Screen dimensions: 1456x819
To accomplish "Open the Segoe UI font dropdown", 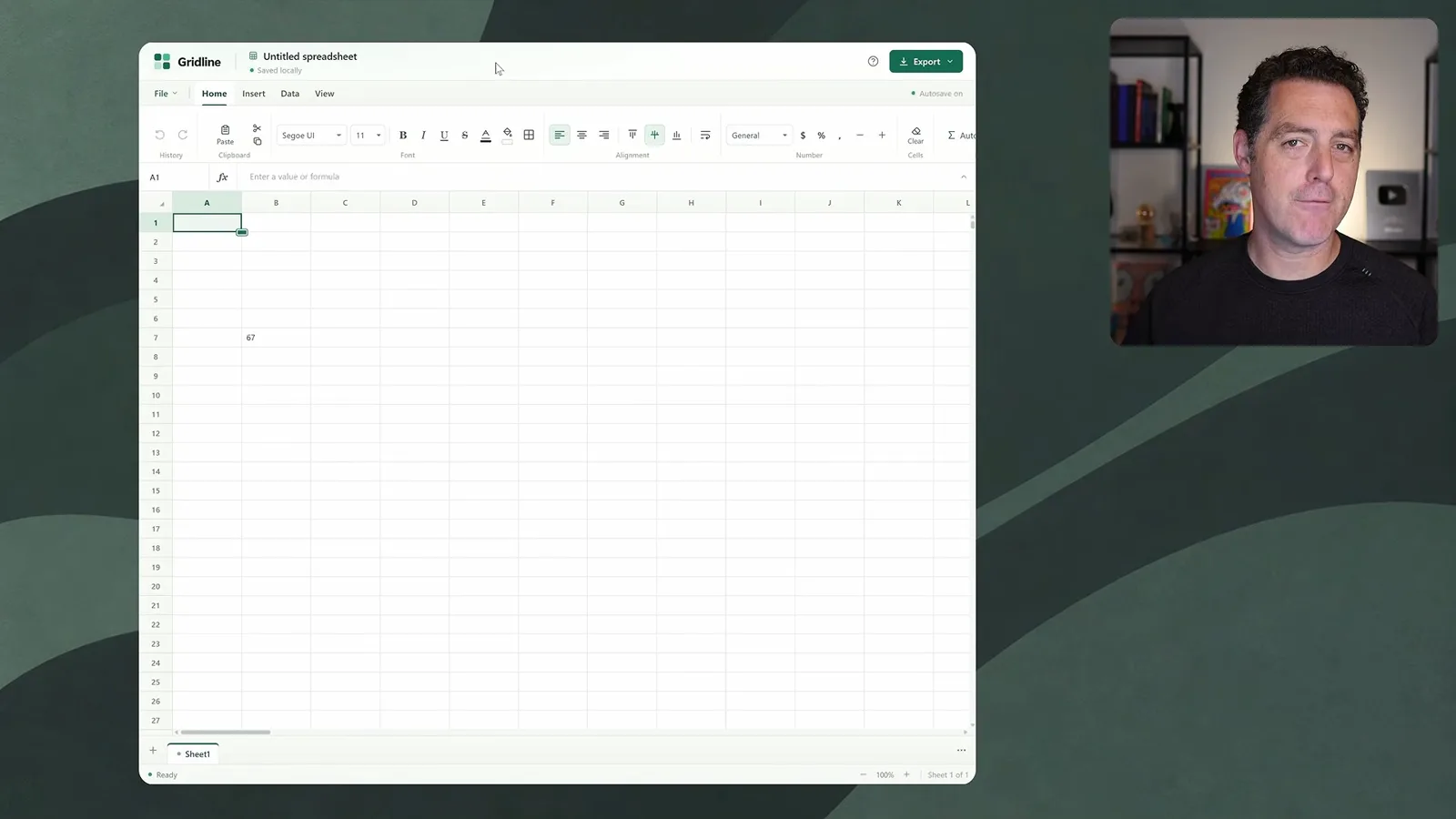I will pyautogui.click(x=311, y=135).
